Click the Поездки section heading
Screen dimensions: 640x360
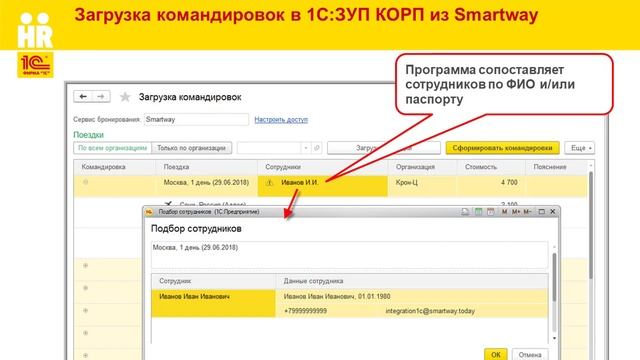pos(89,135)
